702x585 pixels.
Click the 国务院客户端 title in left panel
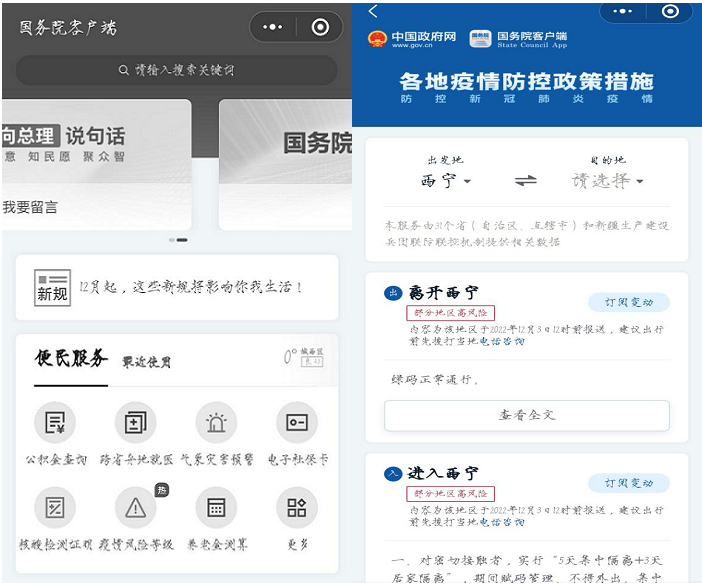tap(68, 28)
